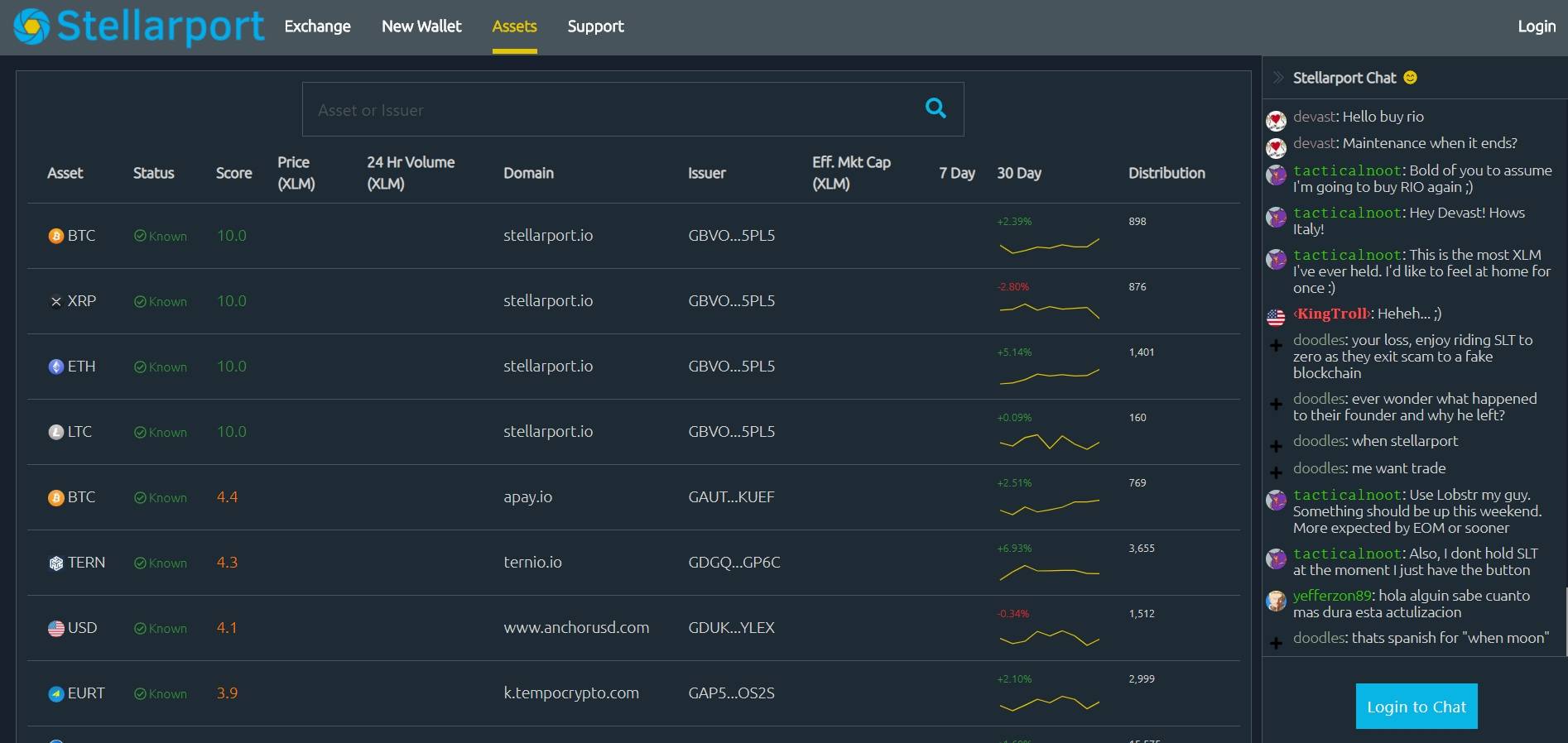Sort by Price (XLM) column header

(x=296, y=173)
